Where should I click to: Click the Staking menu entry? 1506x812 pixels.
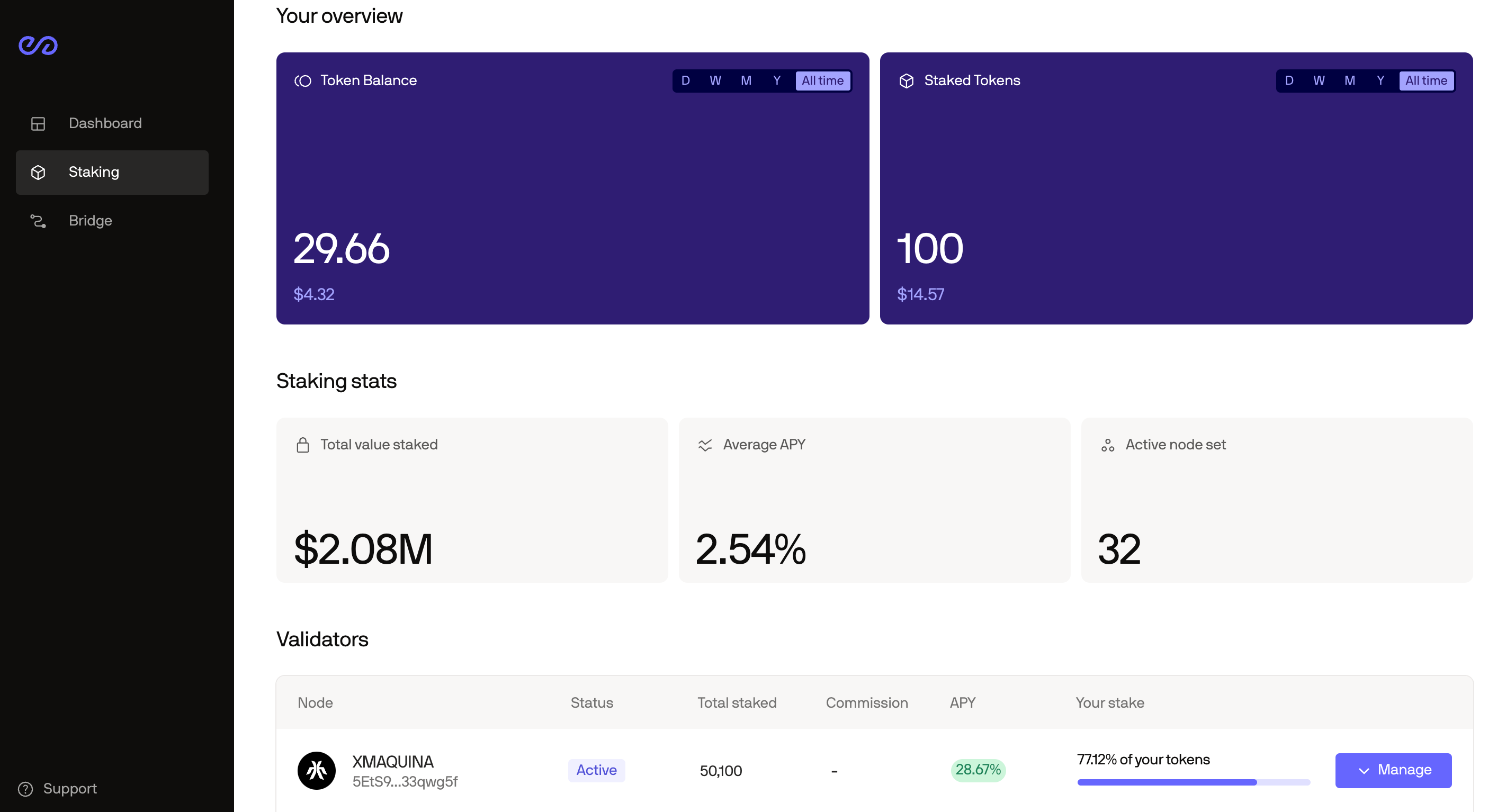click(94, 173)
